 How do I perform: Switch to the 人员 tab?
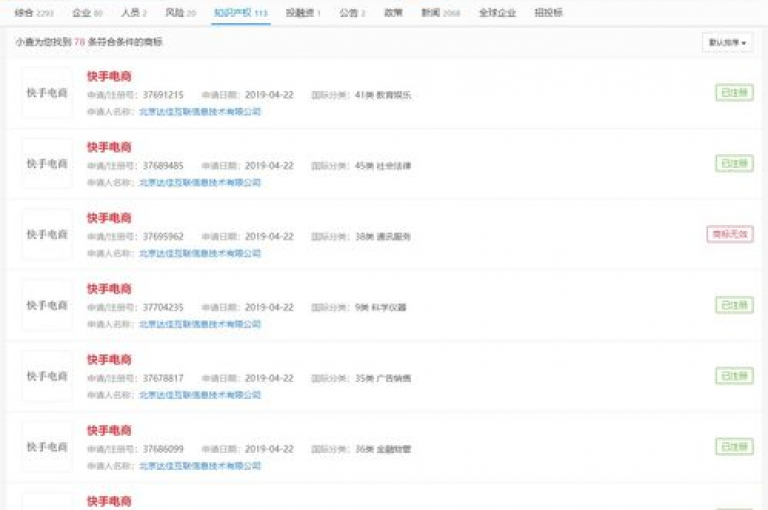134,13
